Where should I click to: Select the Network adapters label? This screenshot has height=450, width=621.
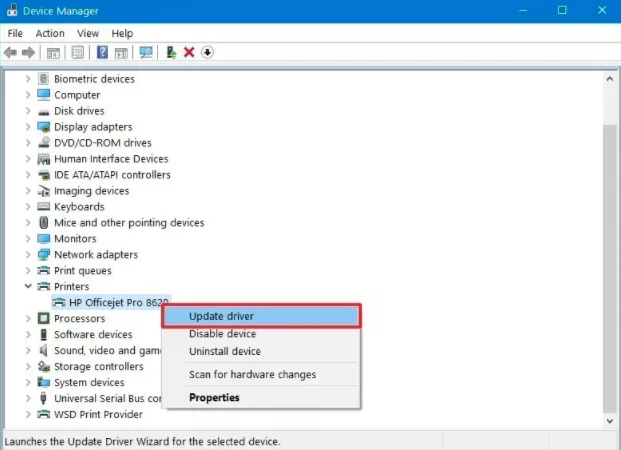(96, 254)
